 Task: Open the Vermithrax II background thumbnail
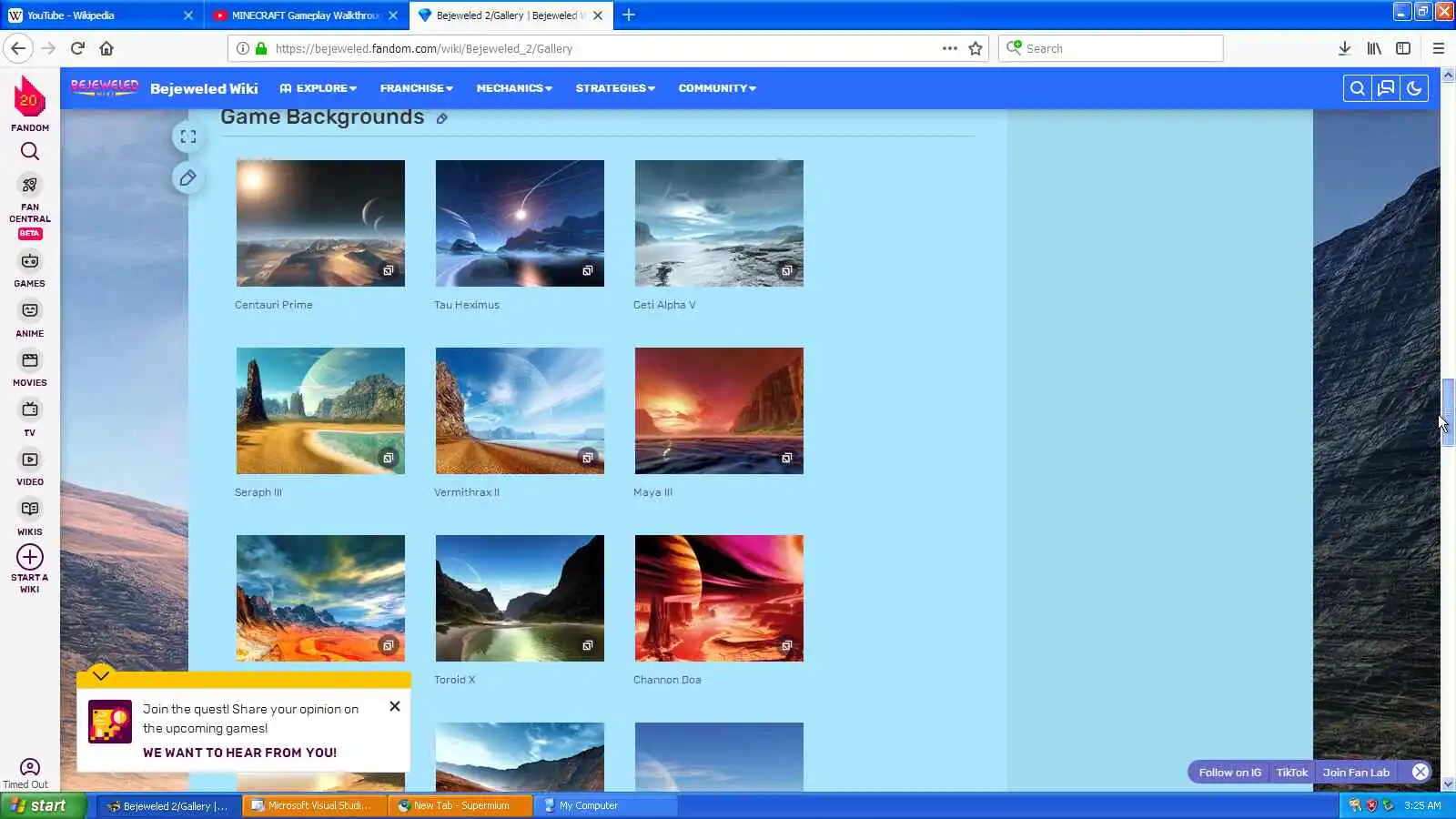tap(520, 410)
